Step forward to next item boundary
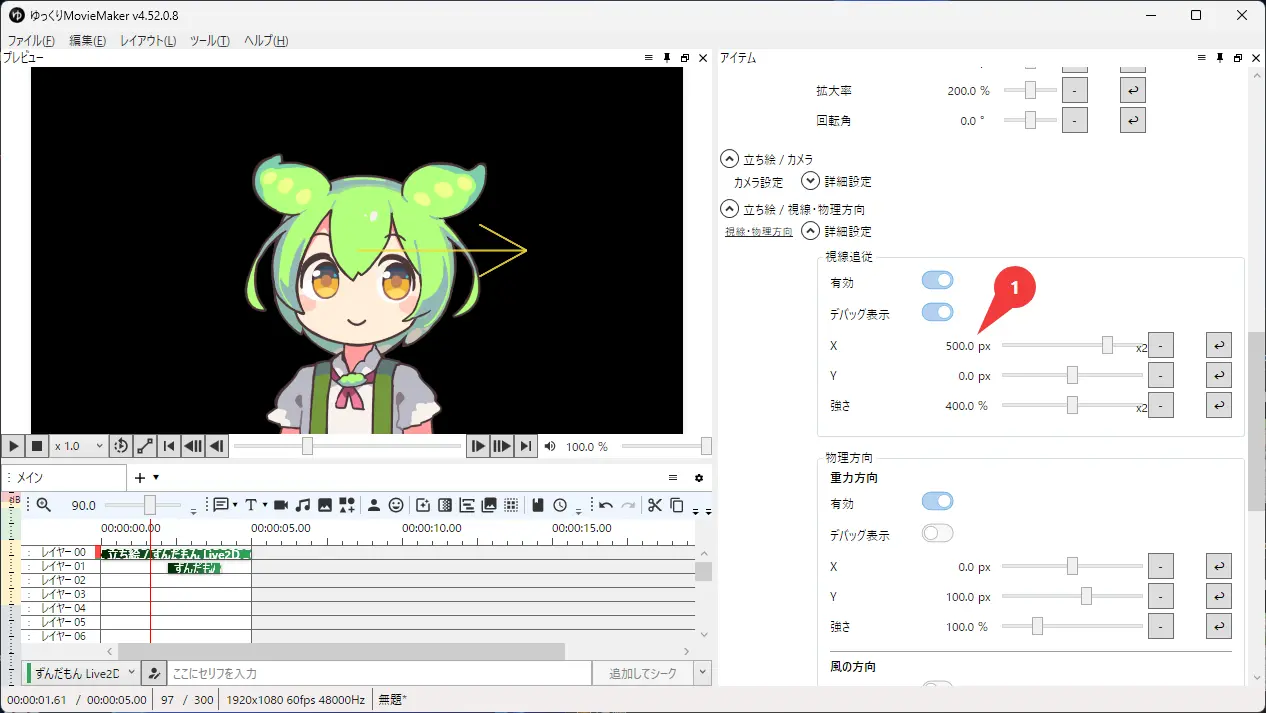The height and width of the screenshot is (713, 1266). [x=502, y=446]
